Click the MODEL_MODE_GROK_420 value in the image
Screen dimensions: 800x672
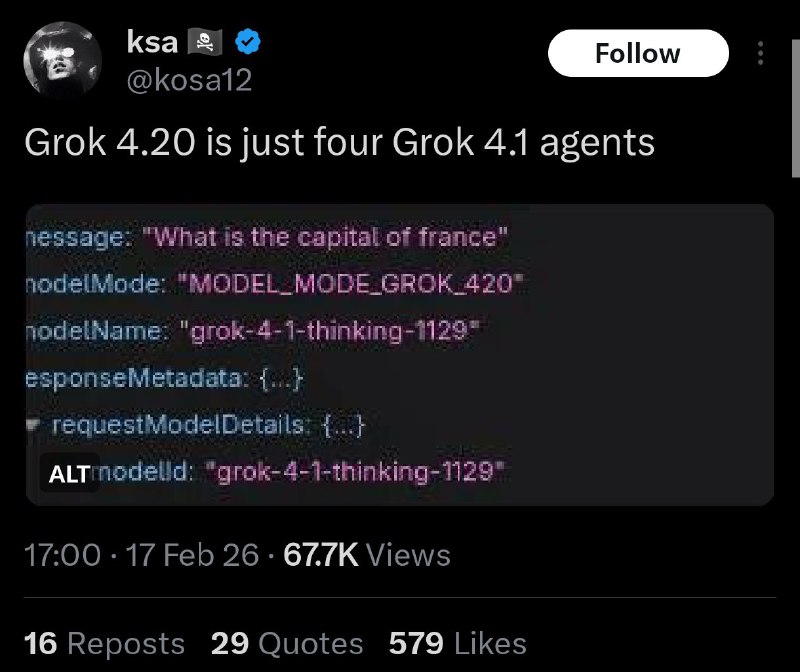point(351,284)
